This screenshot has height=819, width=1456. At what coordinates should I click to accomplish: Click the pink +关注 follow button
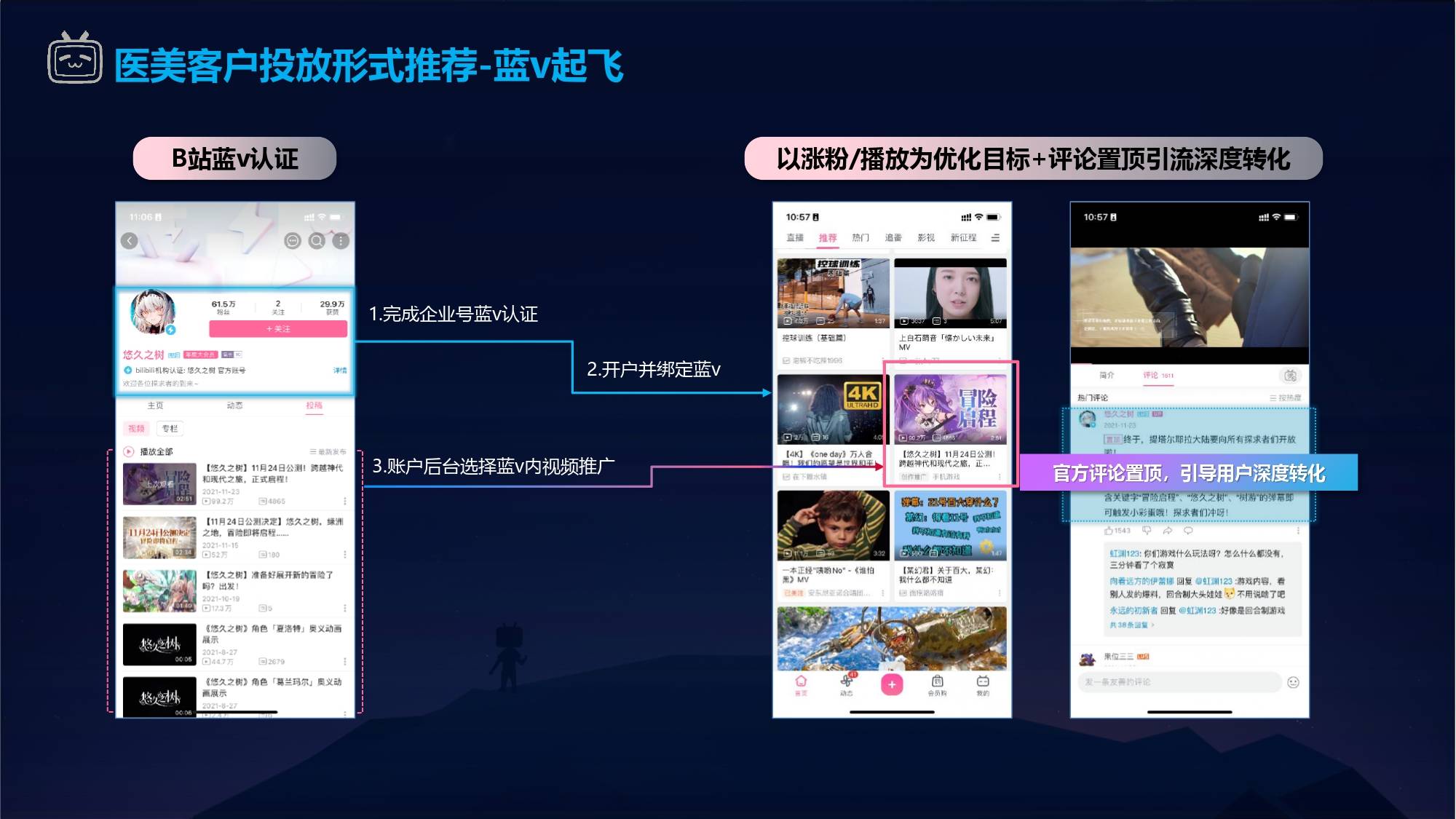(x=278, y=329)
